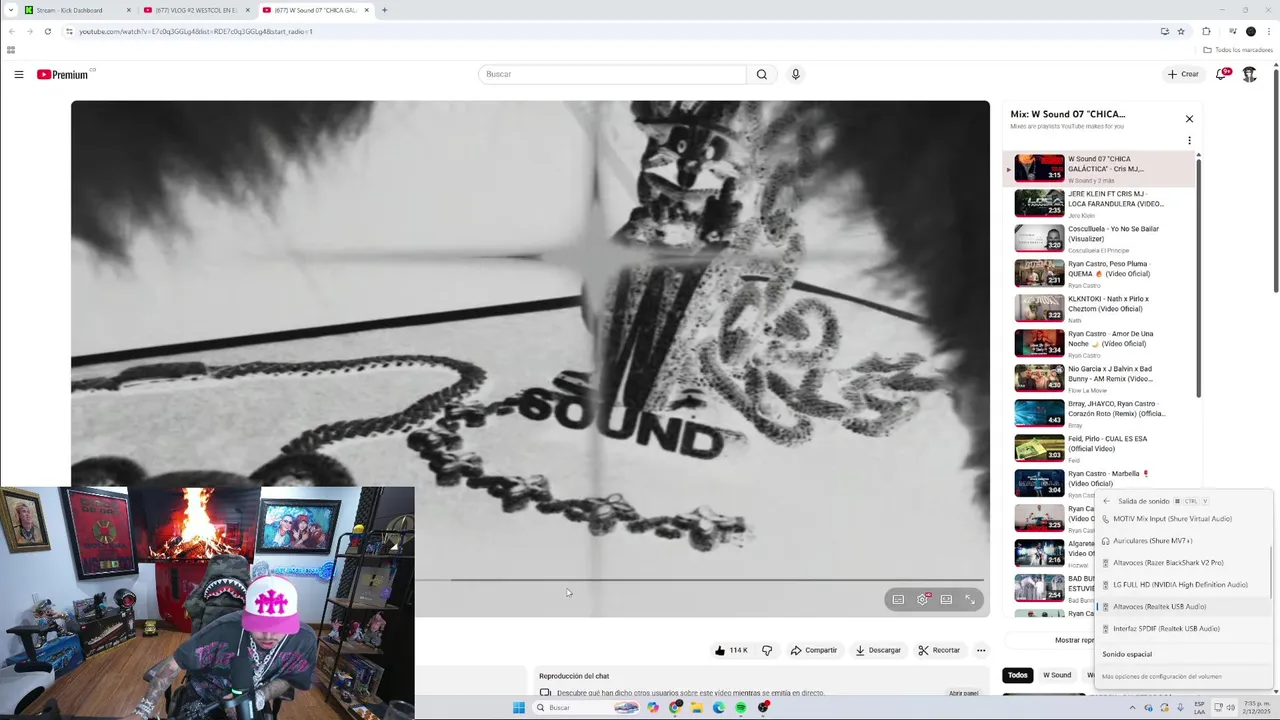Open the player settings gear
The width and height of the screenshot is (1280, 720).
[x=922, y=599]
